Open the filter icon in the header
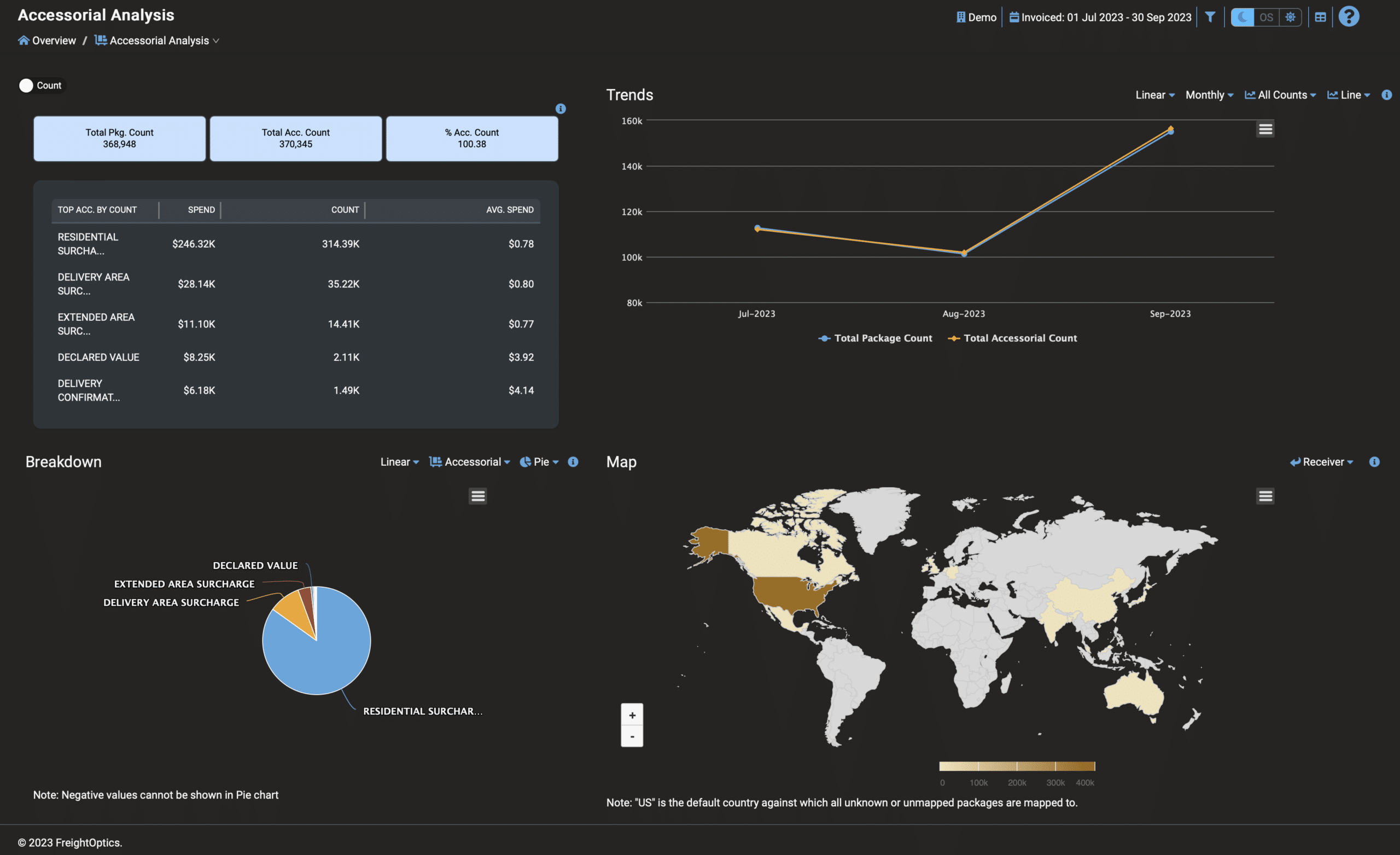 [1210, 17]
